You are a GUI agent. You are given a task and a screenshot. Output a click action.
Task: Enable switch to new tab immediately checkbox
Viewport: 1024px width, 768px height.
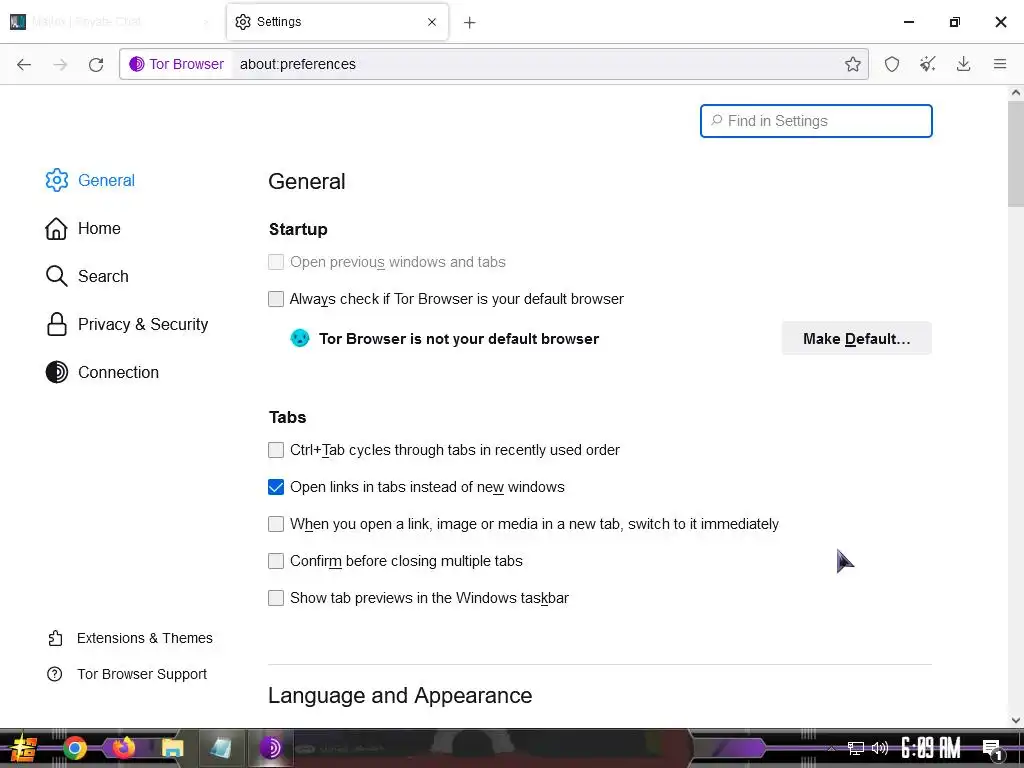(x=276, y=524)
